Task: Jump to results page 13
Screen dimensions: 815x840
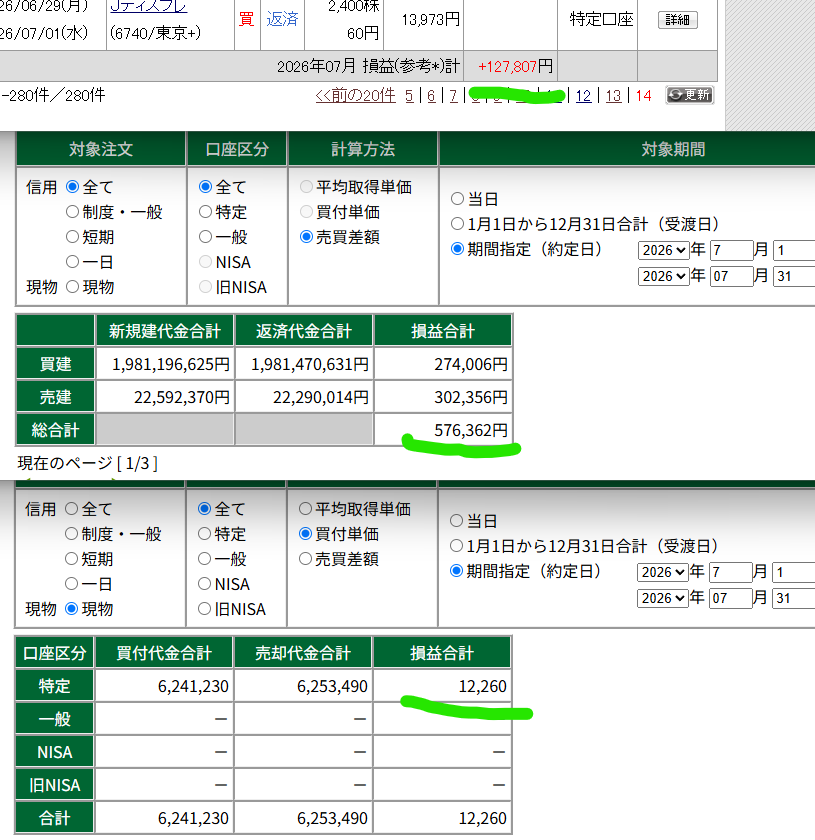Action: point(614,96)
